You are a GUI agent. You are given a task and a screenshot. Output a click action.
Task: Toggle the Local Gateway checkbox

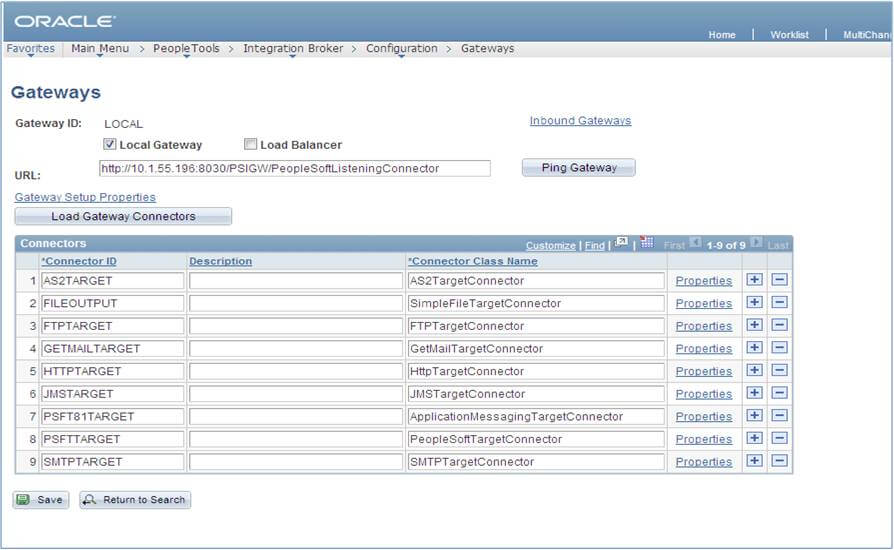pos(109,144)
